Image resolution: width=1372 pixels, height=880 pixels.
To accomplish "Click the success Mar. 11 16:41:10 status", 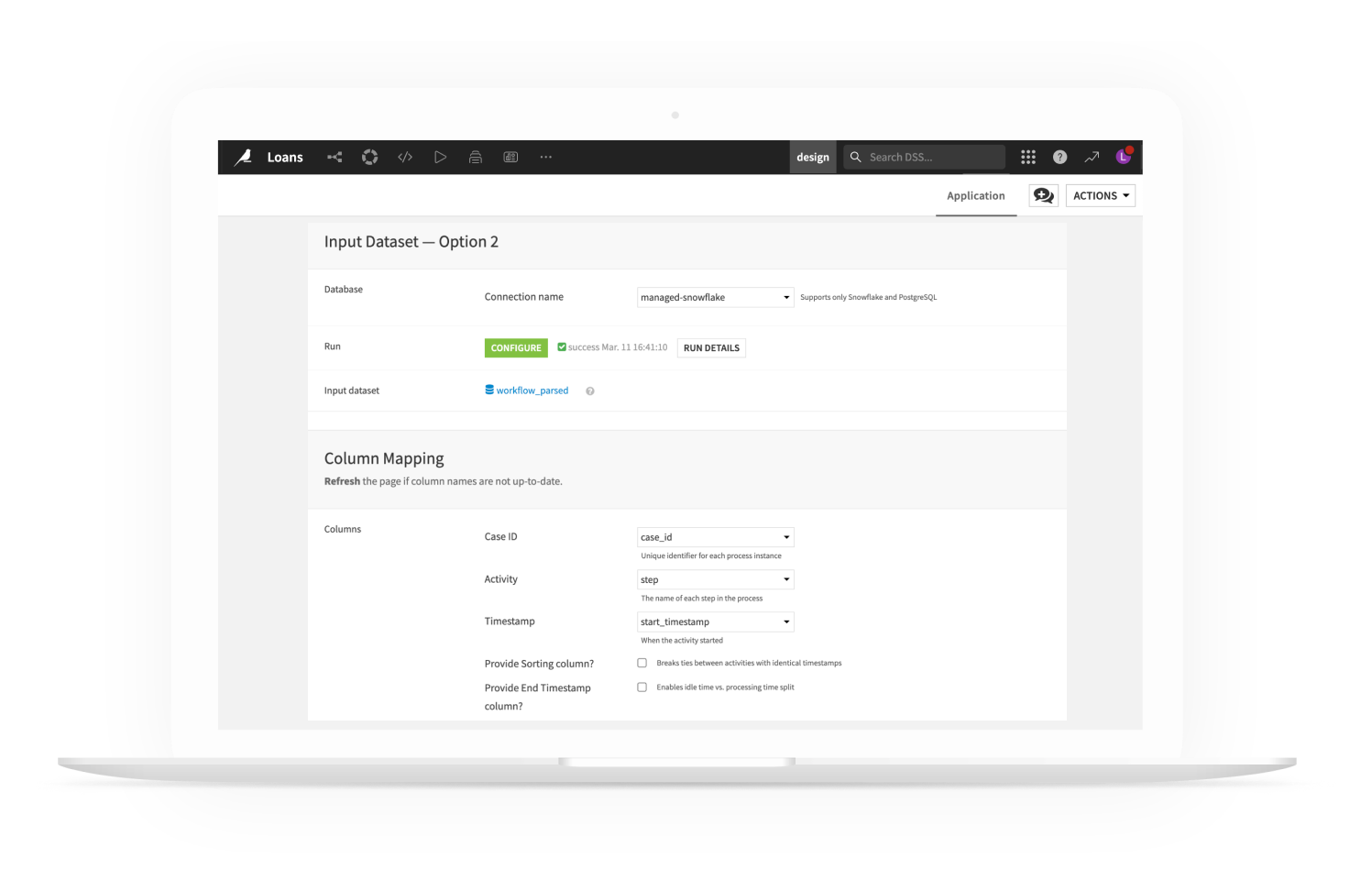I will click(x=612, y=347).
